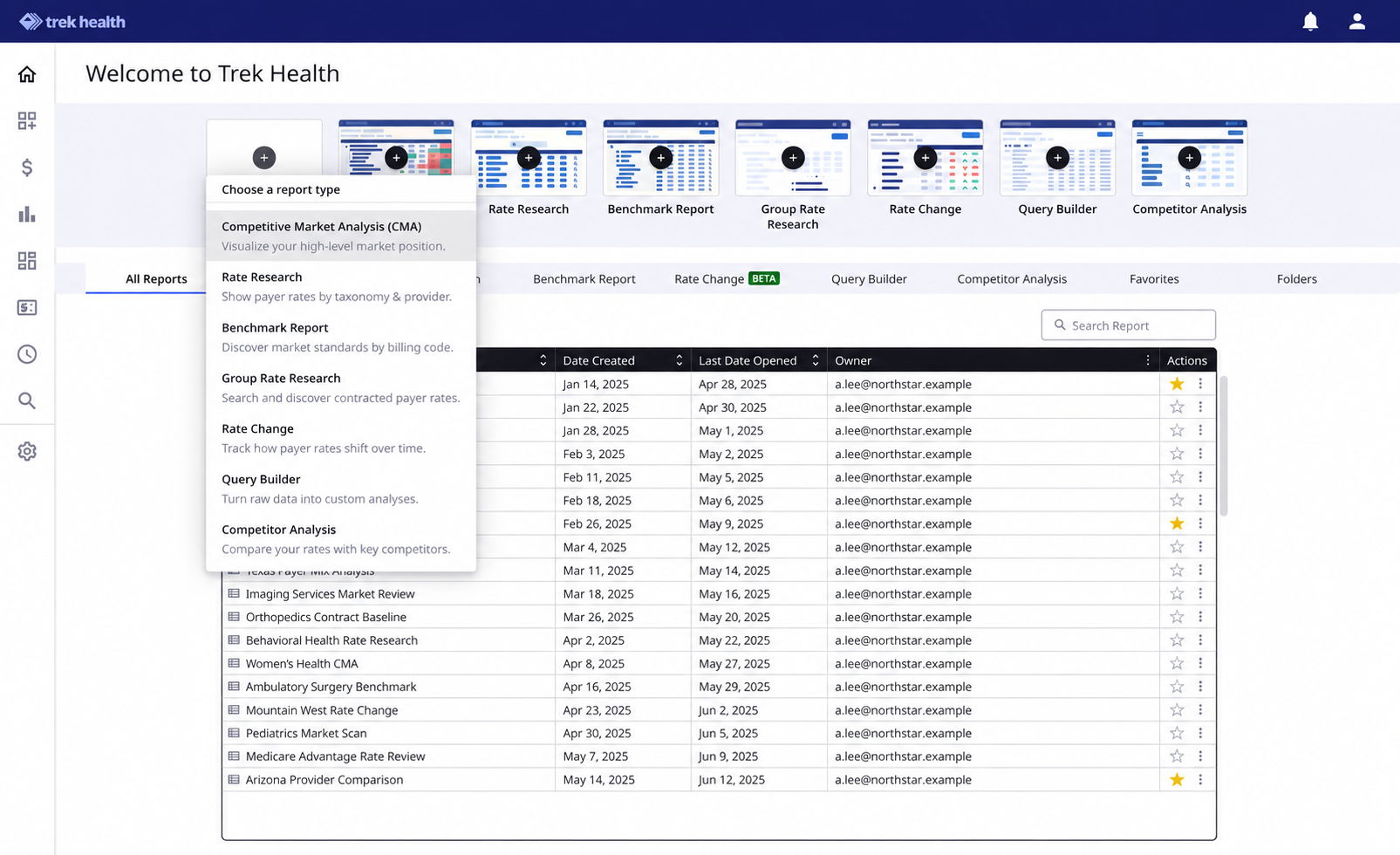Open payment card sidebar icon
The height and width of the screenshot is (855, 1400).
pos(27,307)
